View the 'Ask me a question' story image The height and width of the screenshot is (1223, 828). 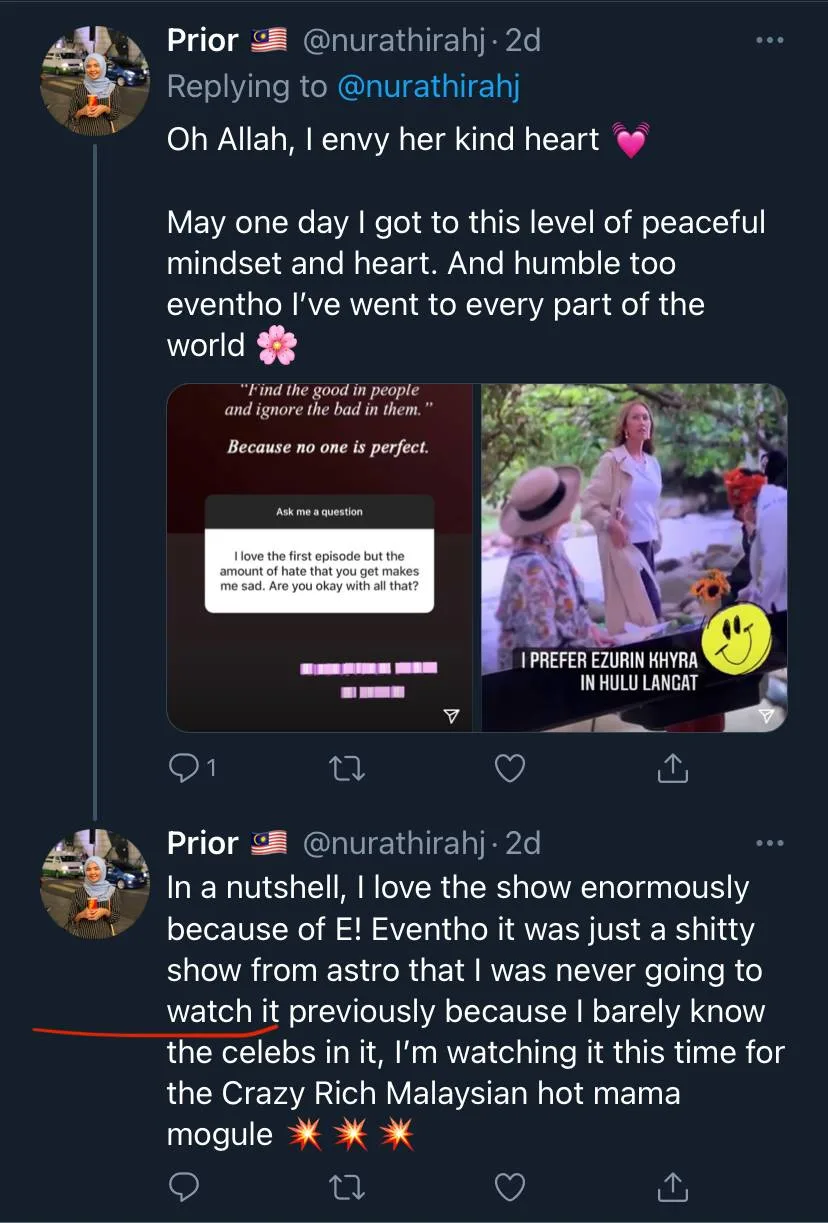(x=322, y=557)
